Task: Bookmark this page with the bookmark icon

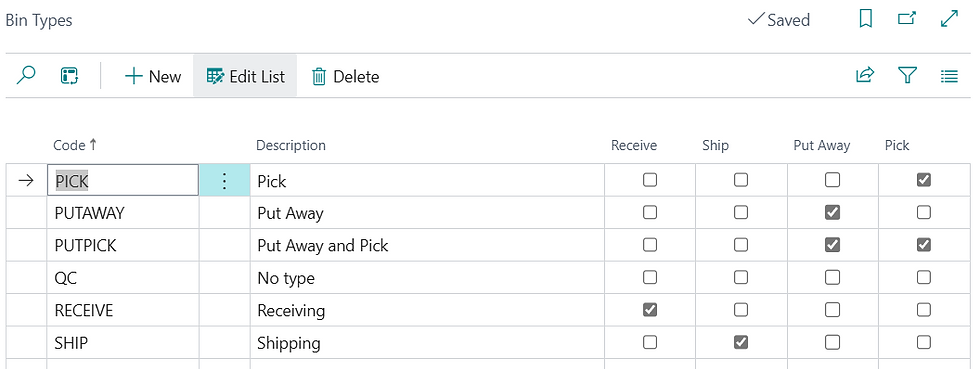Action: coord(866,19)
